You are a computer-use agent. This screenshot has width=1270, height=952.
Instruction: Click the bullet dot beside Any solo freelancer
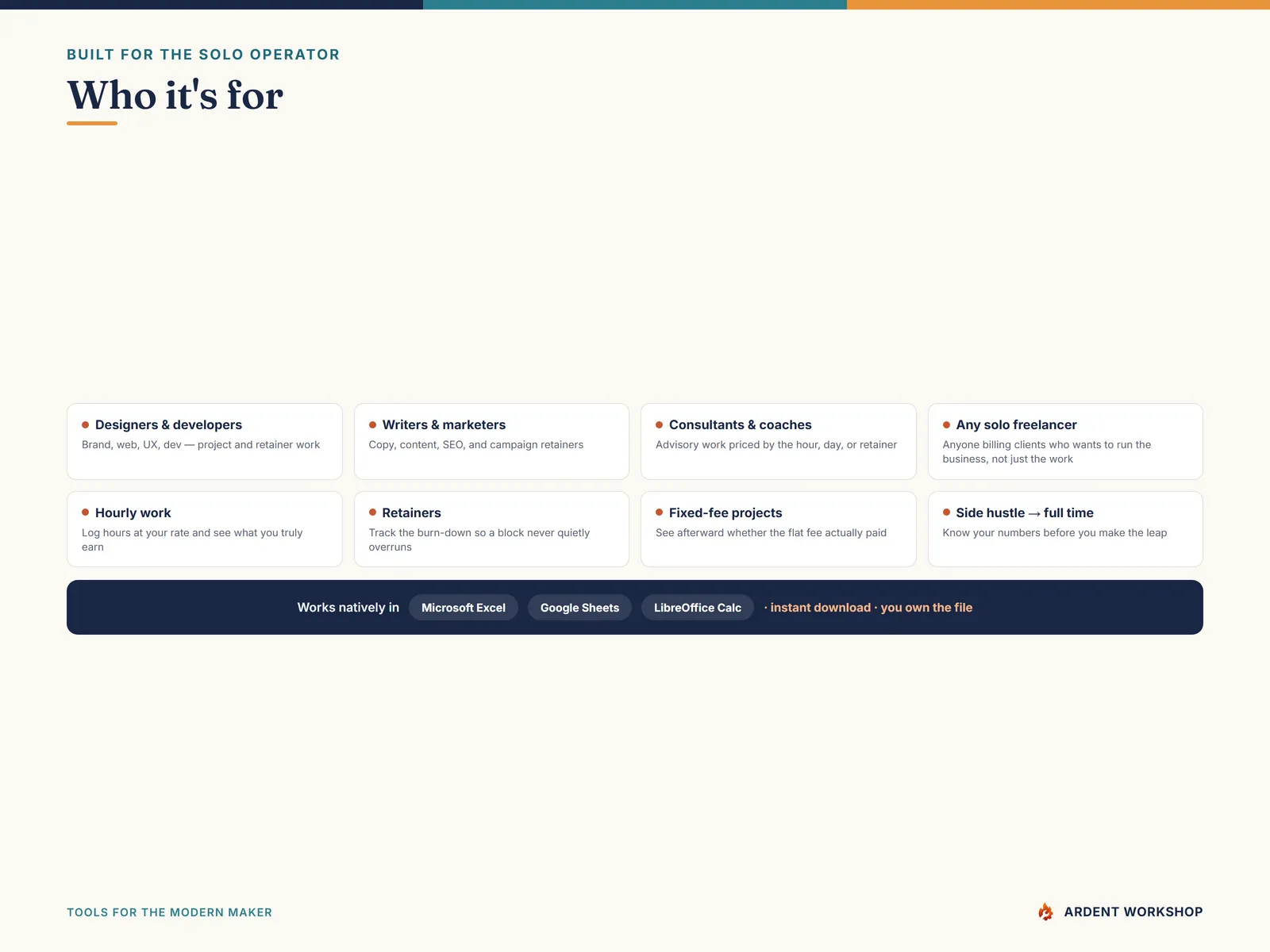(946, 424)
